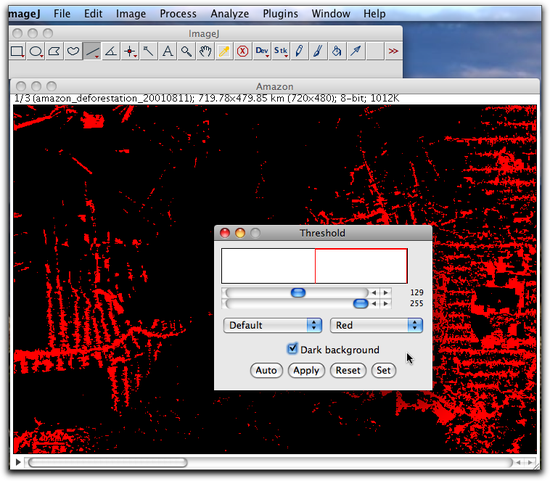Select the Hand scrolling tool

pyautogui.click(x=205, y=51)
